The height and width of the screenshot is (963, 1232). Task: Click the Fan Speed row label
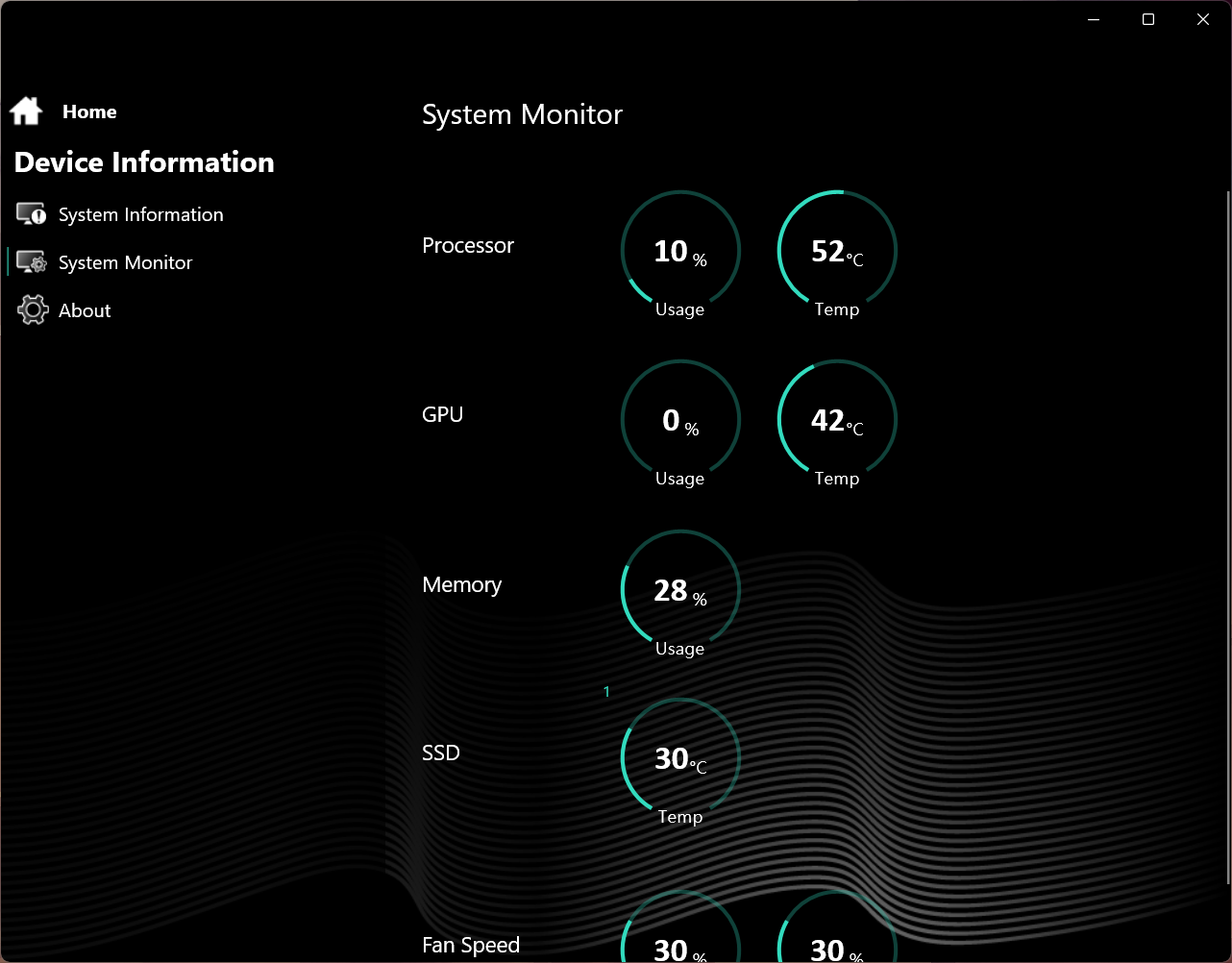[471, 946]
